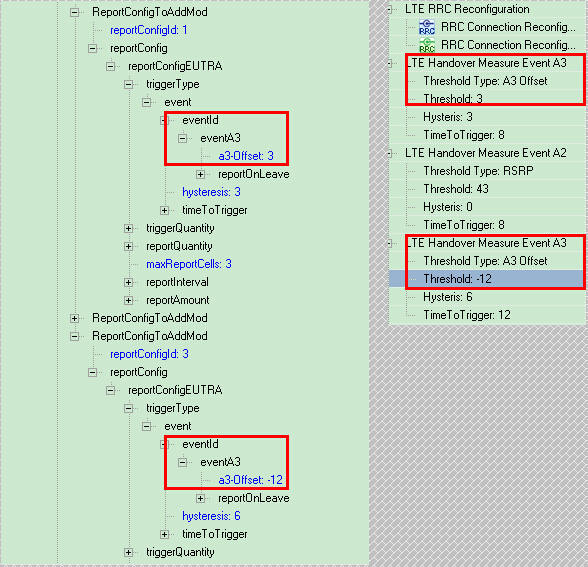Select TimeToTrigger: 8 below Hysteris: 3

coord(464,135)
